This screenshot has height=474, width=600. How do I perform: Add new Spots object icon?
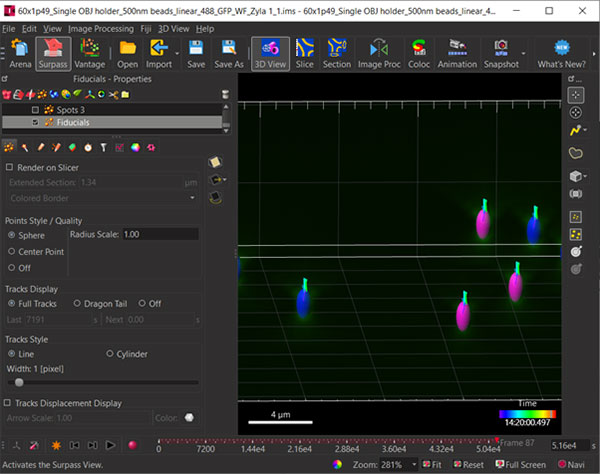tap(42, 94)
